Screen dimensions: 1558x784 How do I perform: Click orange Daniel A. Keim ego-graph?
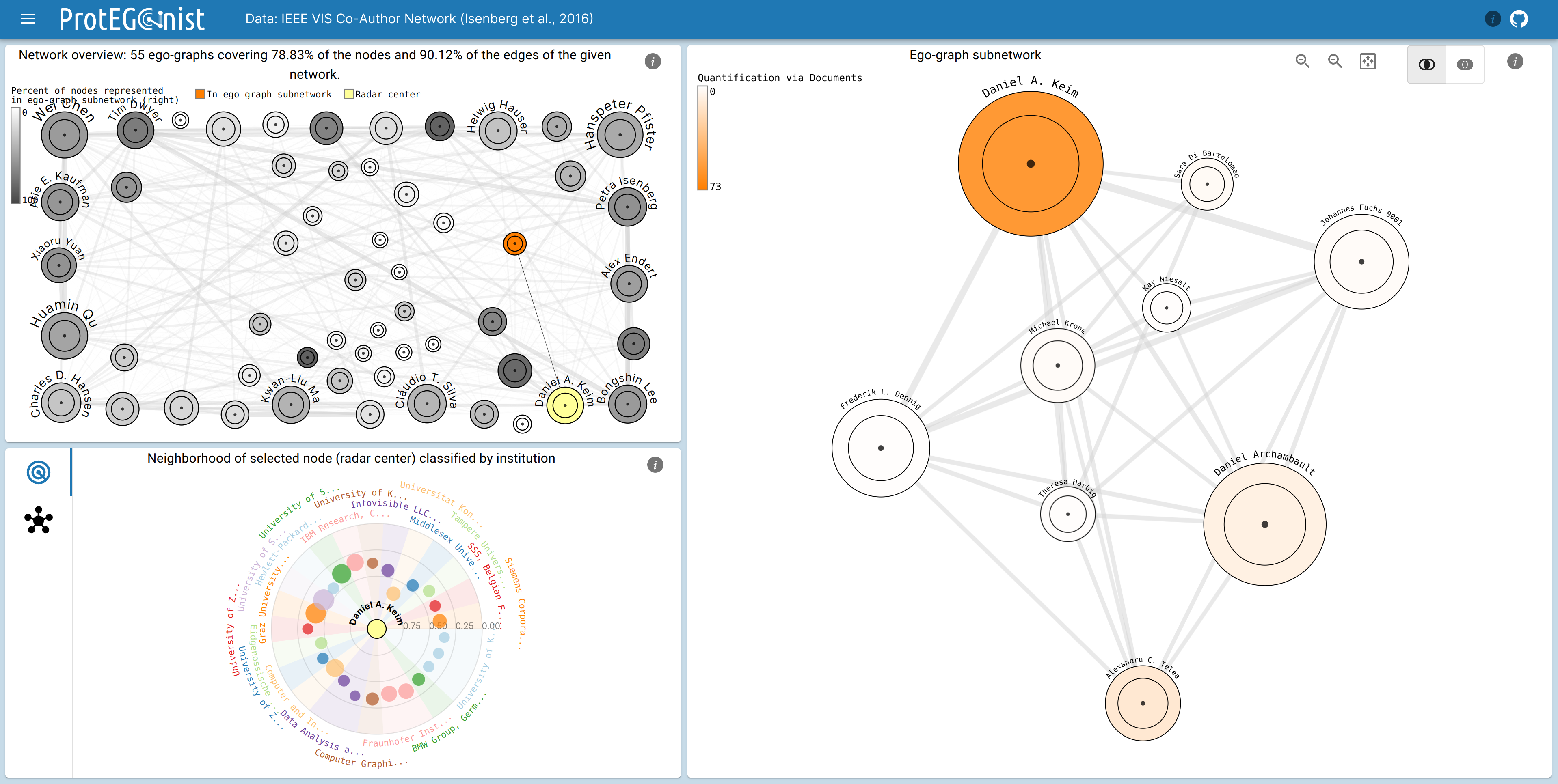coord(1030,164)
